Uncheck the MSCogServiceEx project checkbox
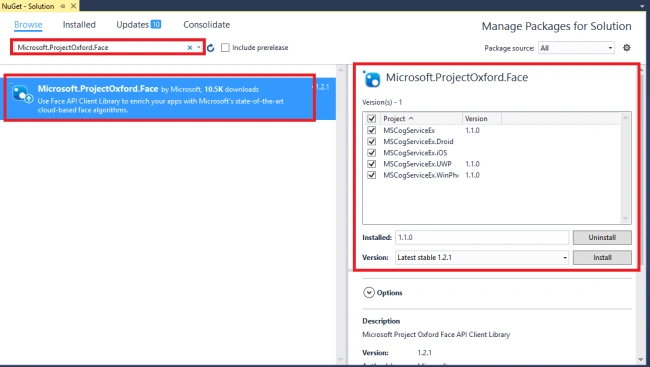The image size is (650, 367). [371, 130]
